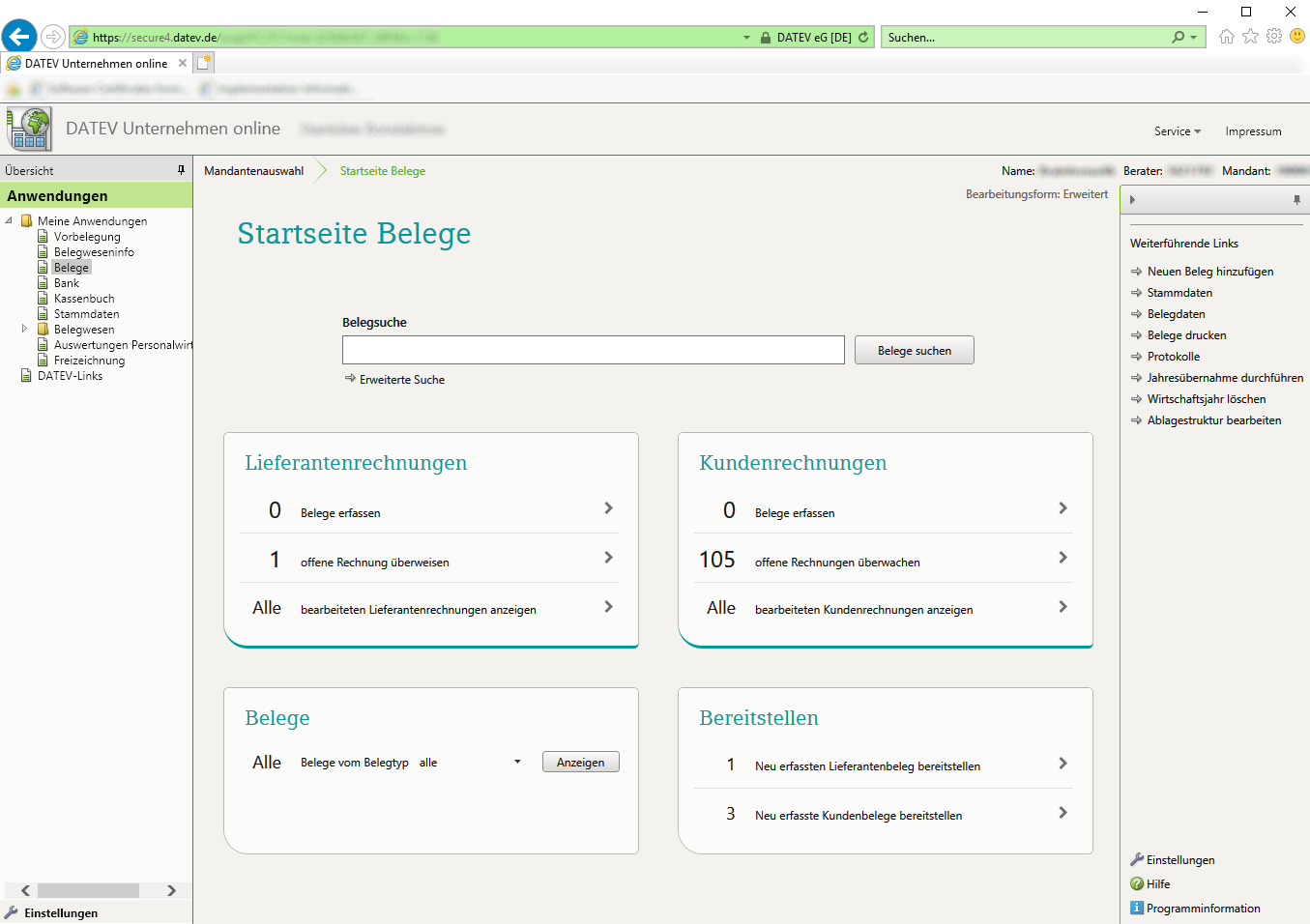This screenshot has height=924, width=1310.
Task: Click the pushpin icon in right sidebar
Action: (x=1296, y=200)
